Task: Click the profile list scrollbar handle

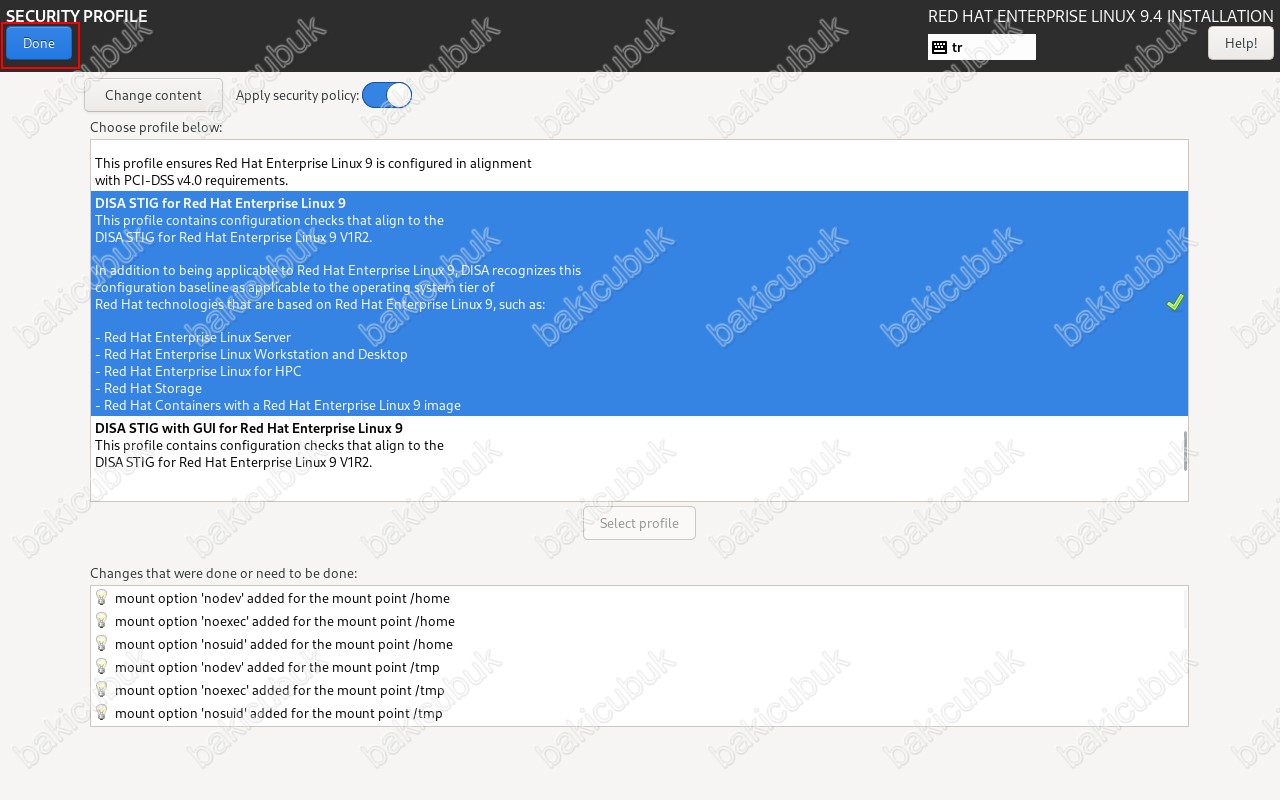Action: [x=1185, y=451]
